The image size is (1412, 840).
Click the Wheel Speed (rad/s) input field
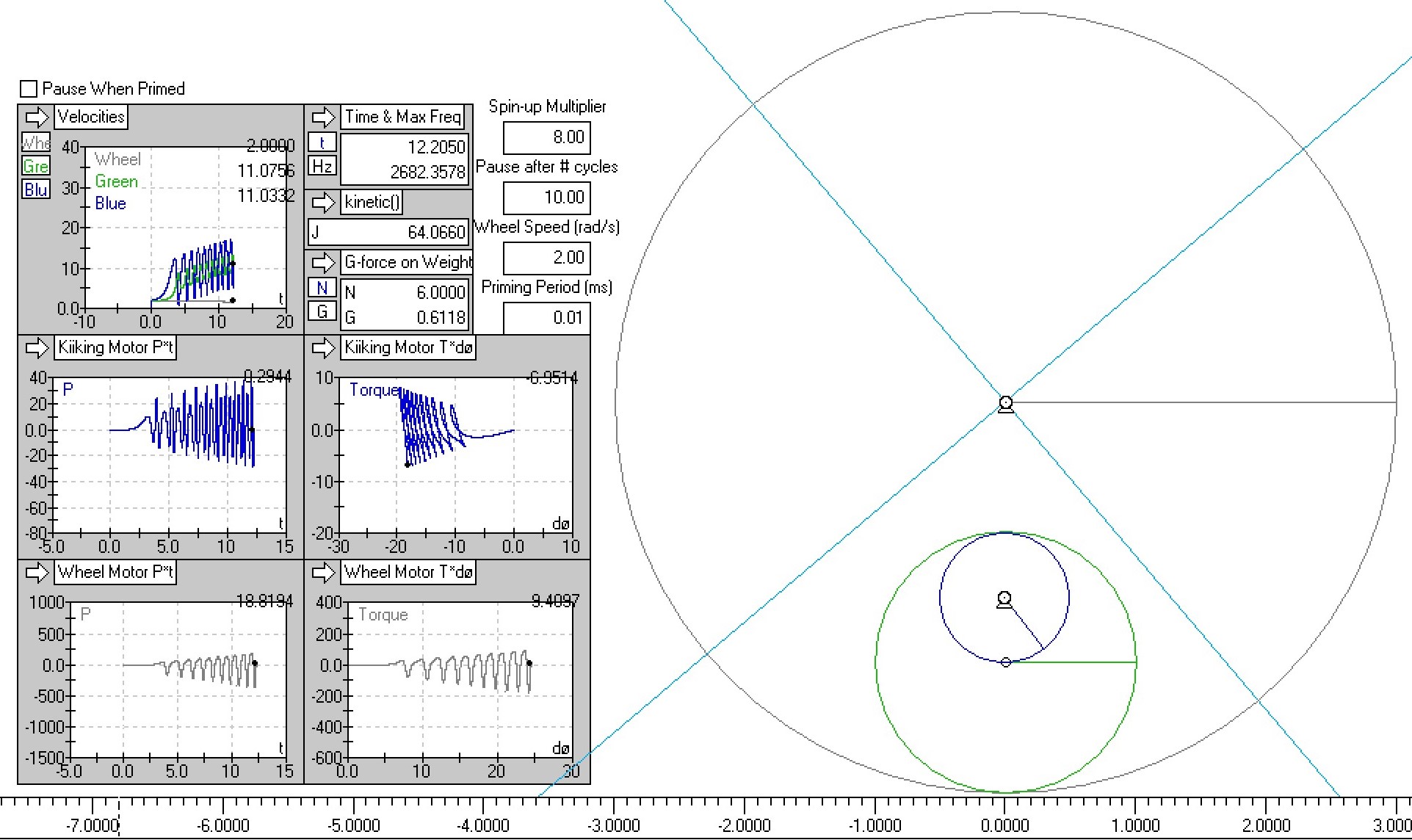(x=546, y=258)
